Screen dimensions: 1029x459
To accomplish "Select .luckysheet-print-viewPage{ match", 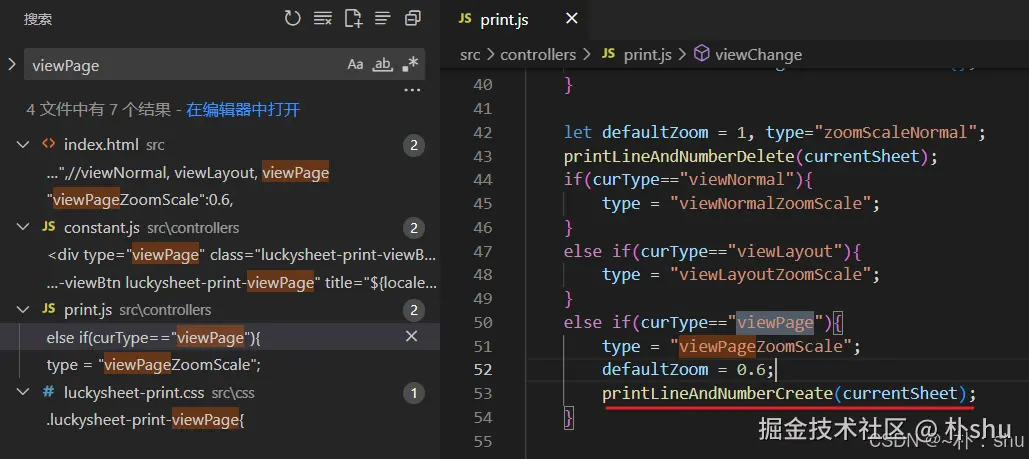I will (145, 420).
